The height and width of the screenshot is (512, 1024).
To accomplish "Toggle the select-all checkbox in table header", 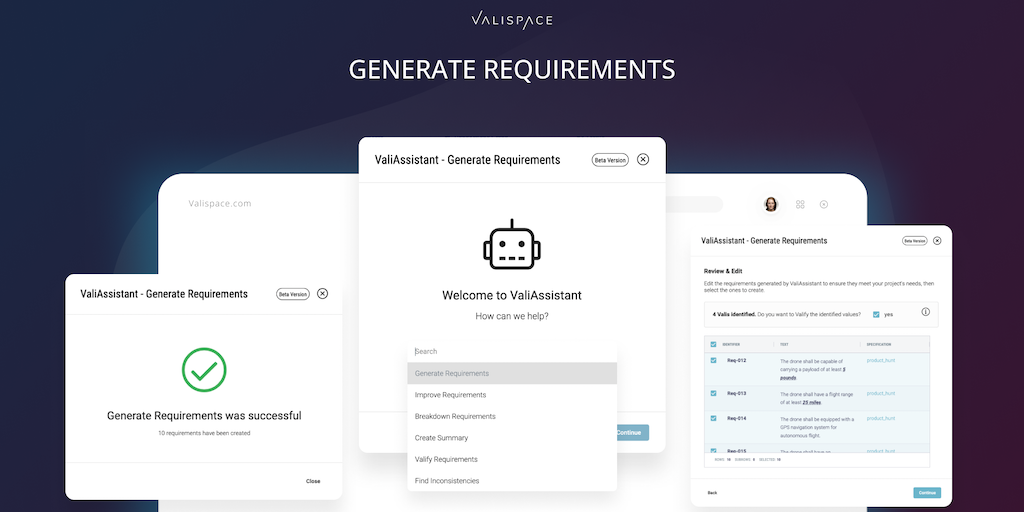I will (x=713, y=344).
